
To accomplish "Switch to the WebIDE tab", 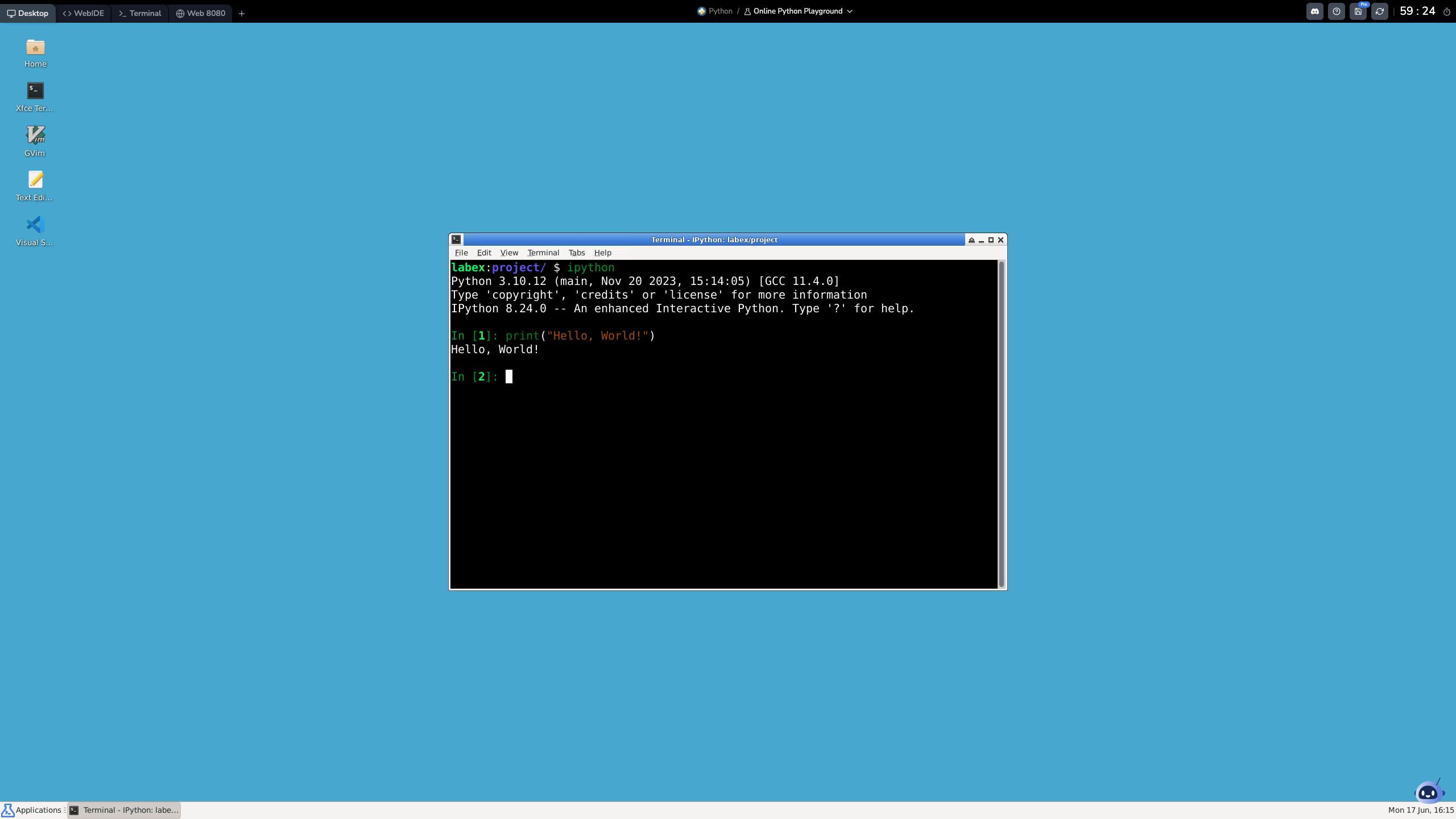I will (84, 13).
